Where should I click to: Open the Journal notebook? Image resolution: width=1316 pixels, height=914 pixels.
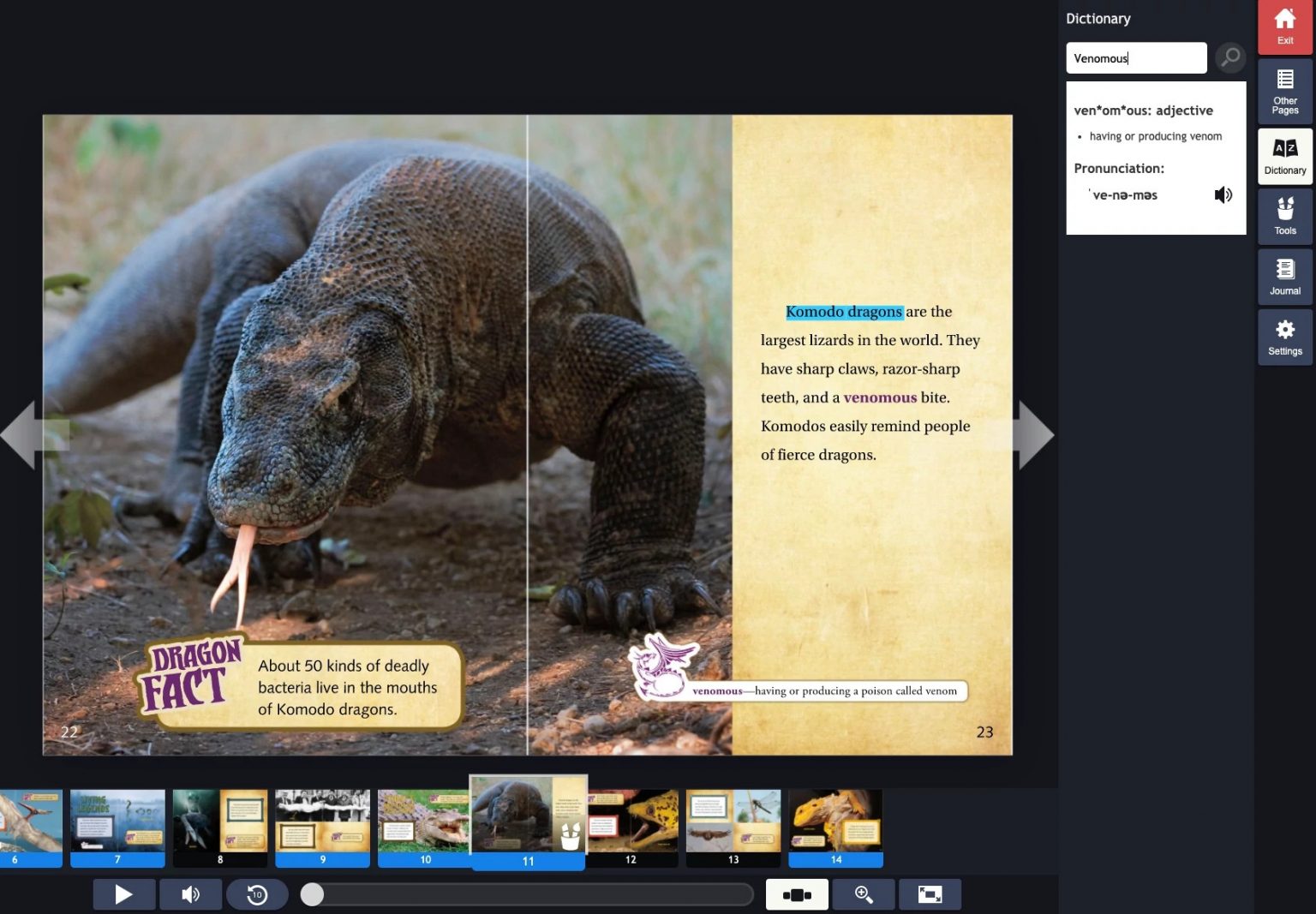pyautogui.click(x=1284, y=277)
